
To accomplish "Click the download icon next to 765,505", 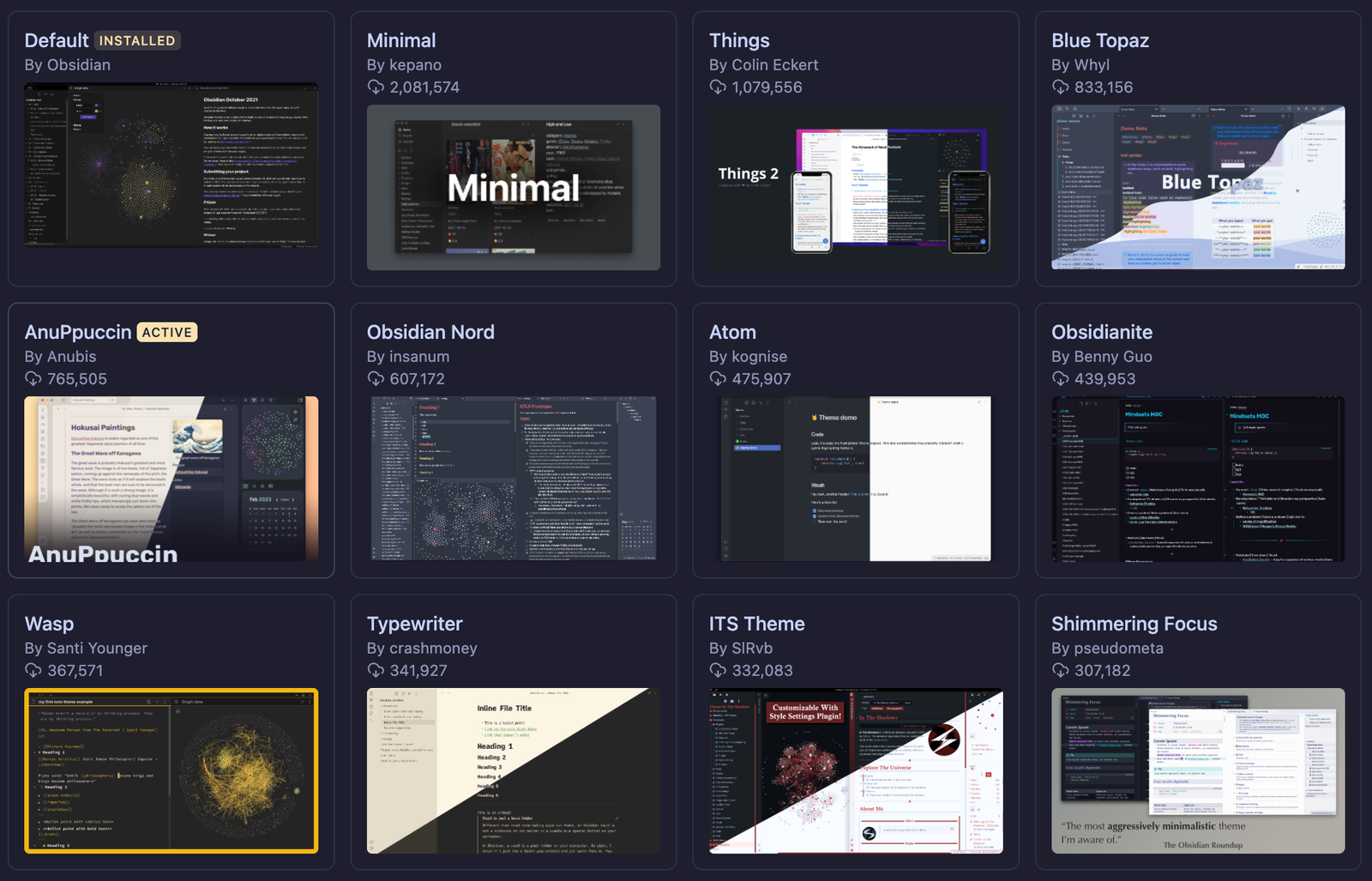I will (x=33, y=379).
